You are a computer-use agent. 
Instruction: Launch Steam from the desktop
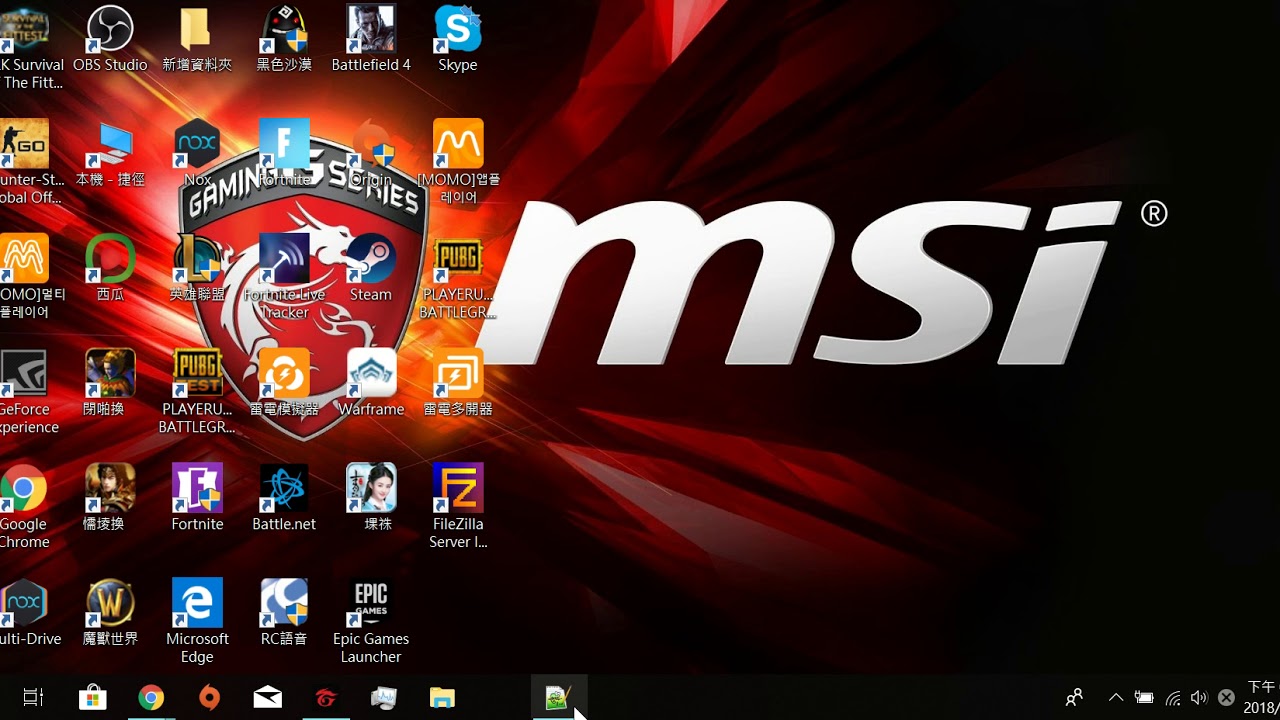tap(371, 268)
